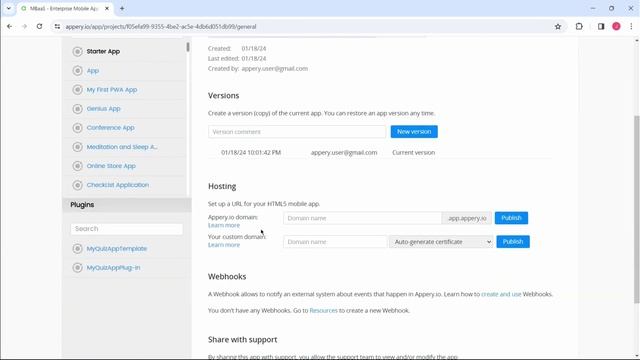Viewport: 640px width, 360px height.
Task: Click the MyQuizAppPlug-in plugin icon
Action: click(x=77, y=268)
